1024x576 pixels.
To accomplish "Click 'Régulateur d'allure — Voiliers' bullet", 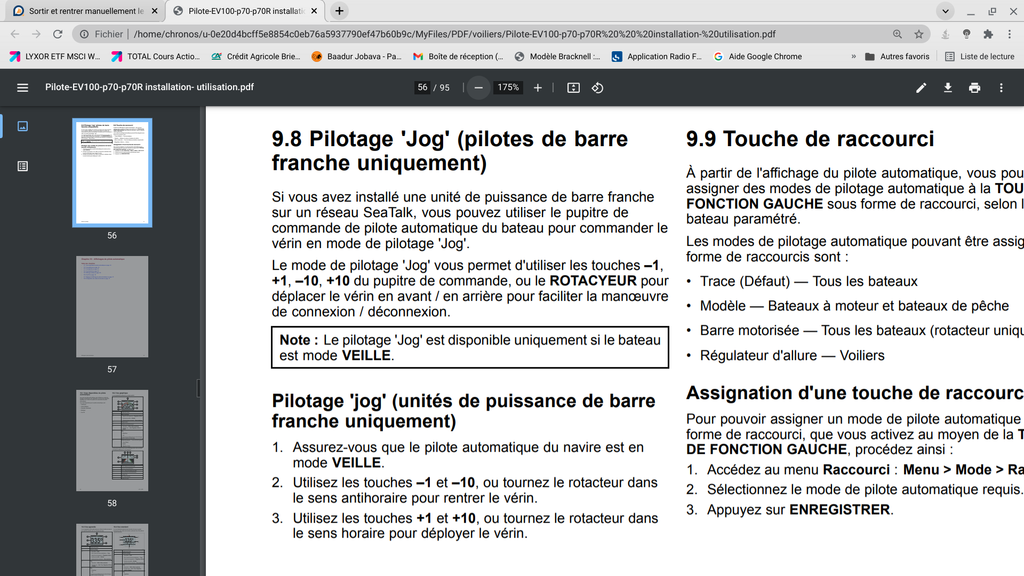I will [792, 355].
